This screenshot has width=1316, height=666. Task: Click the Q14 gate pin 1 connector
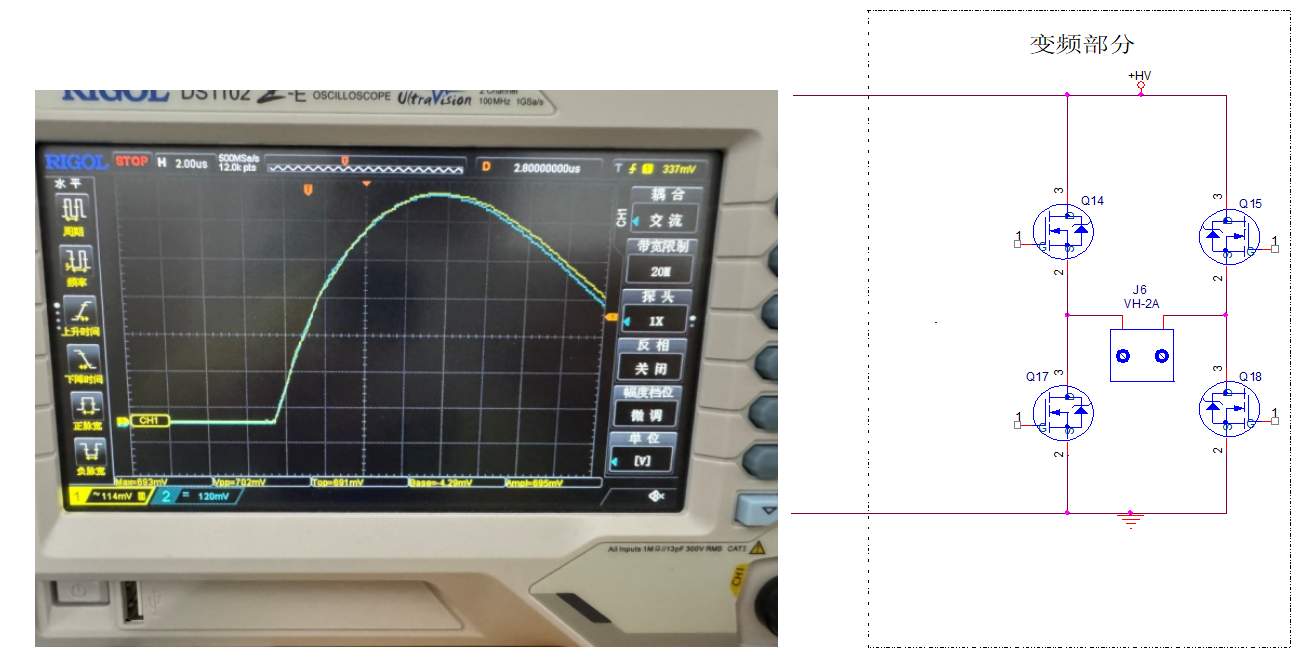click(1018, 245)
